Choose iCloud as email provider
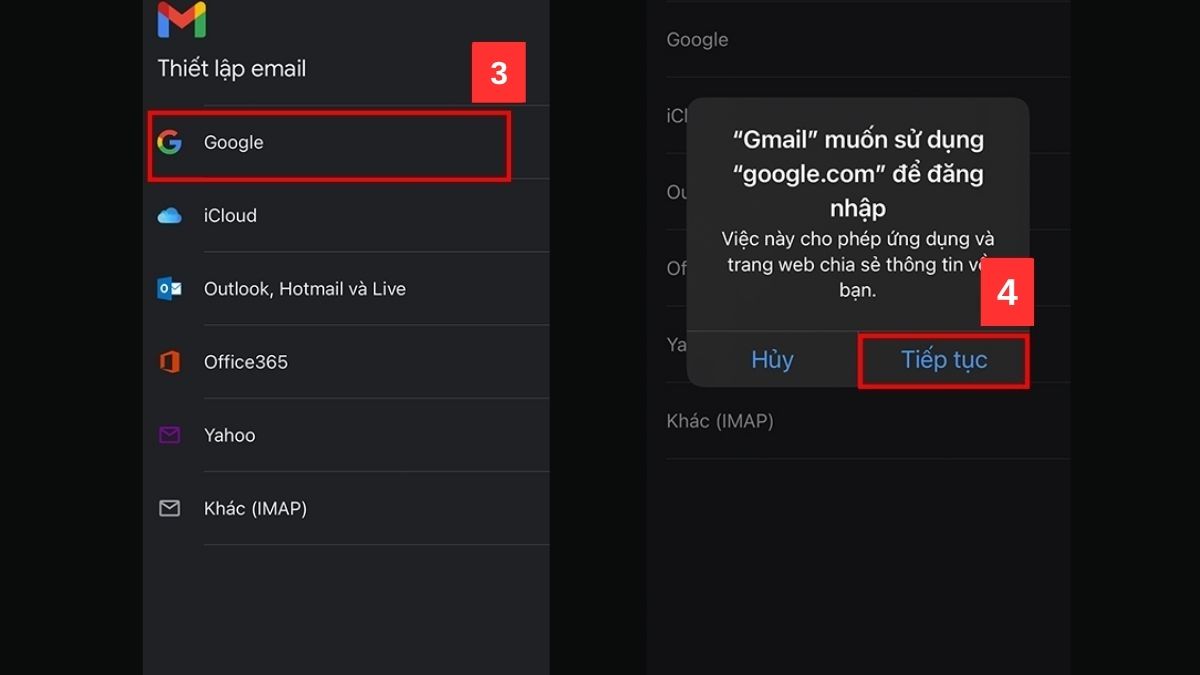 click(x=346, y=216)
